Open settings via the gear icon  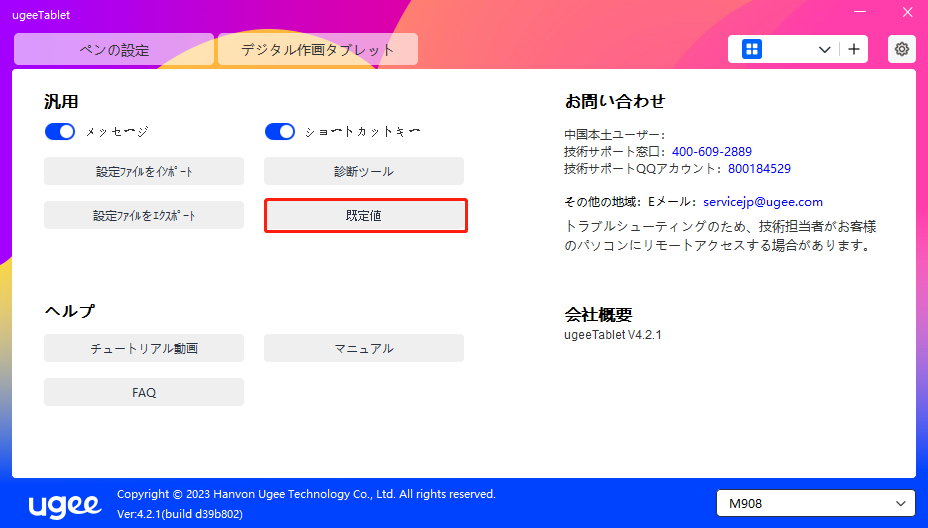click(x=902, y=49)
